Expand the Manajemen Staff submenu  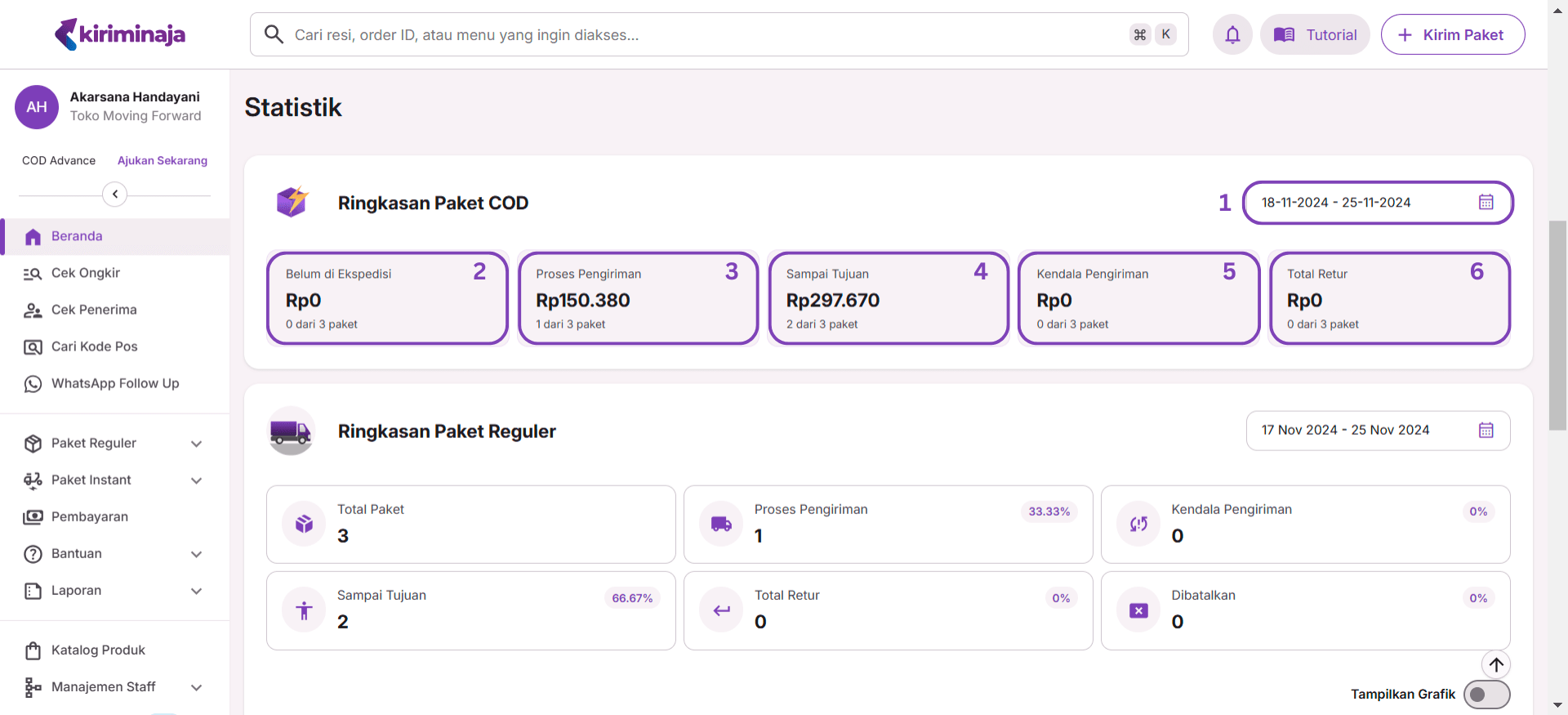[x=196, y=687]
